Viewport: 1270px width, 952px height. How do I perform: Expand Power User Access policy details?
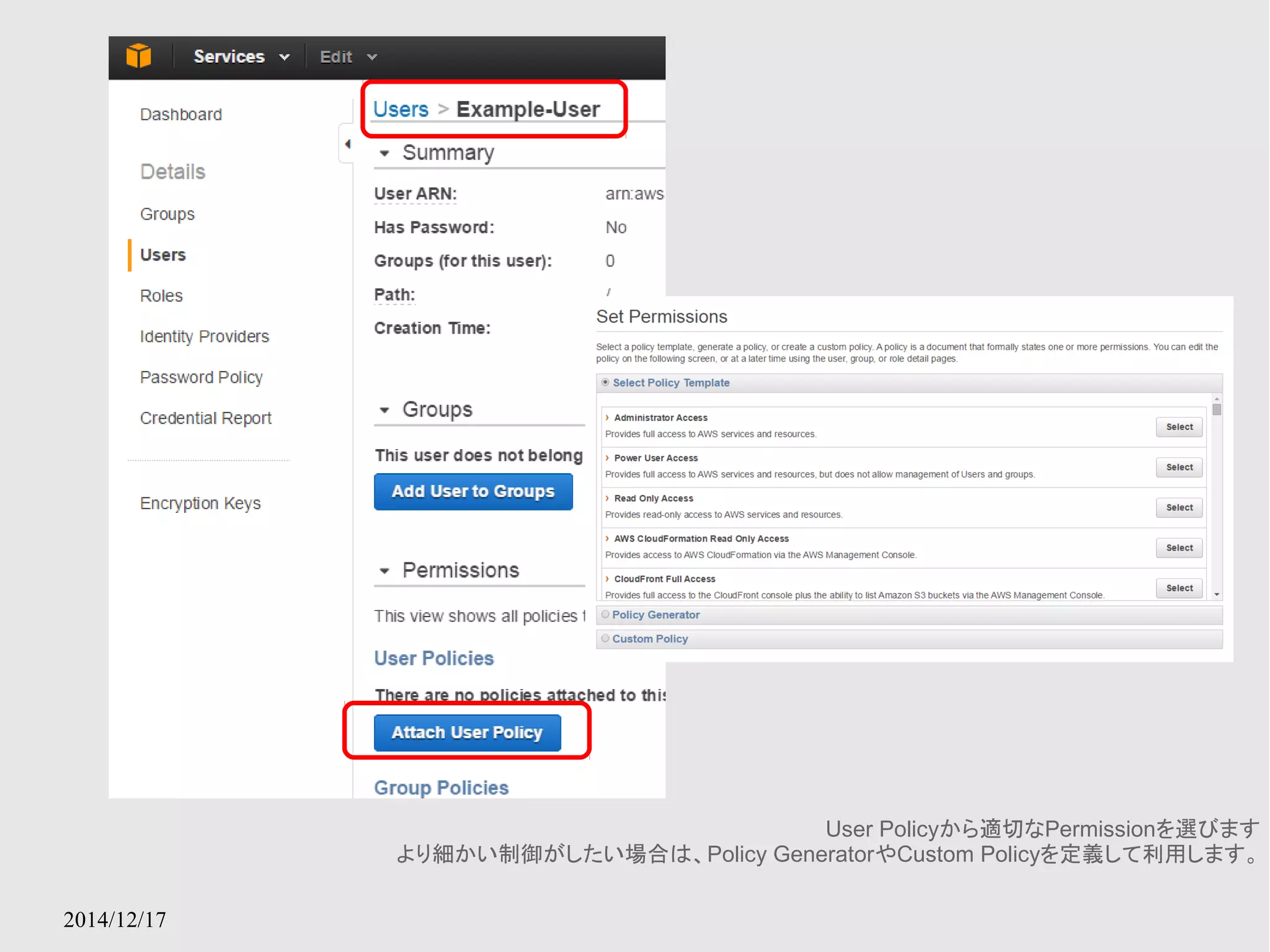click(607, 458)
